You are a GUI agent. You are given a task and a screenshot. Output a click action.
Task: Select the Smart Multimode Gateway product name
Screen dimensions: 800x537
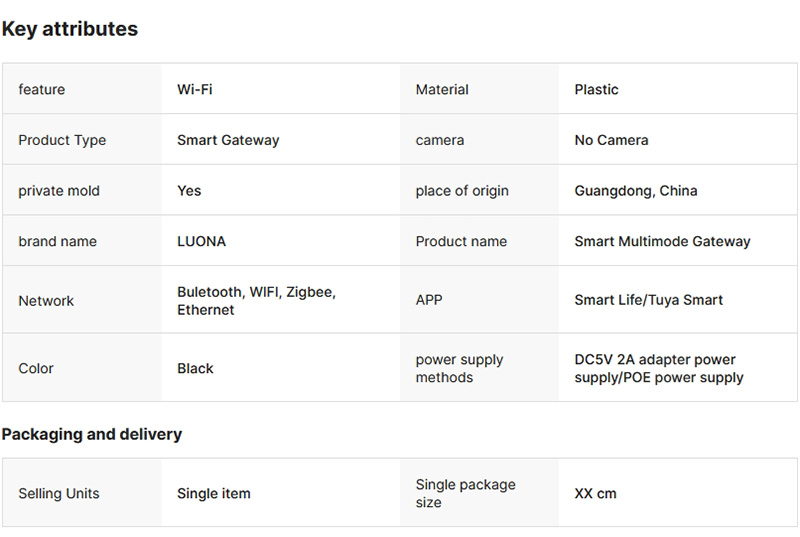click(662, 241)
